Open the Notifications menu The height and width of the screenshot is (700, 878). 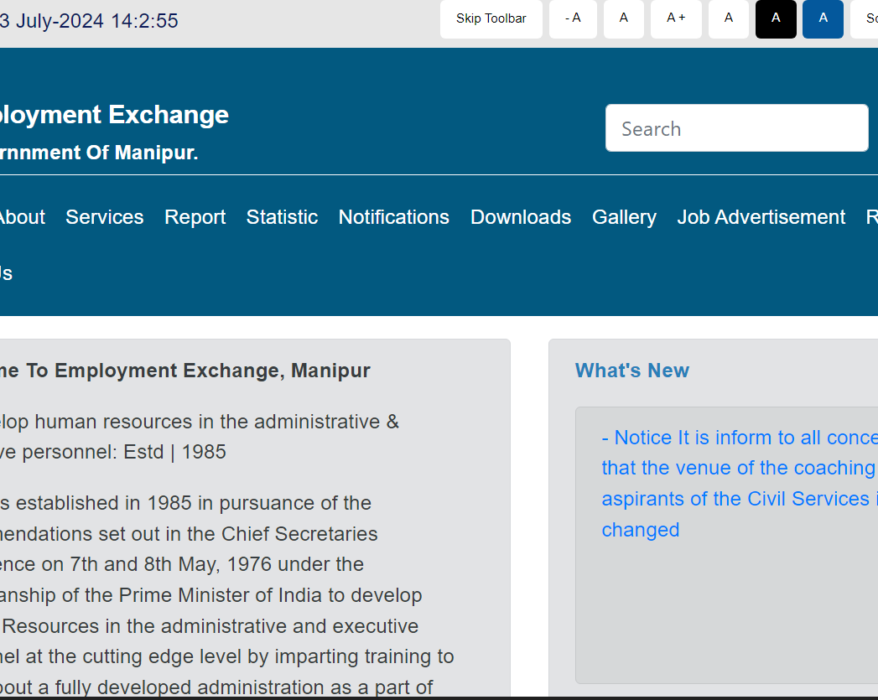(394, 217)
